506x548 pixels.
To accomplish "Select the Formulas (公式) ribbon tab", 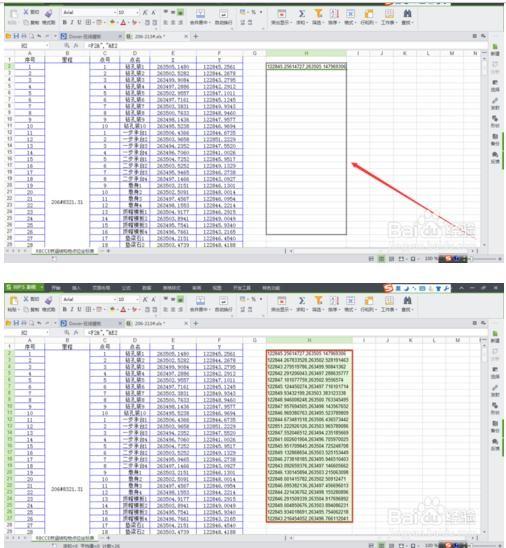I will [126, 288].
